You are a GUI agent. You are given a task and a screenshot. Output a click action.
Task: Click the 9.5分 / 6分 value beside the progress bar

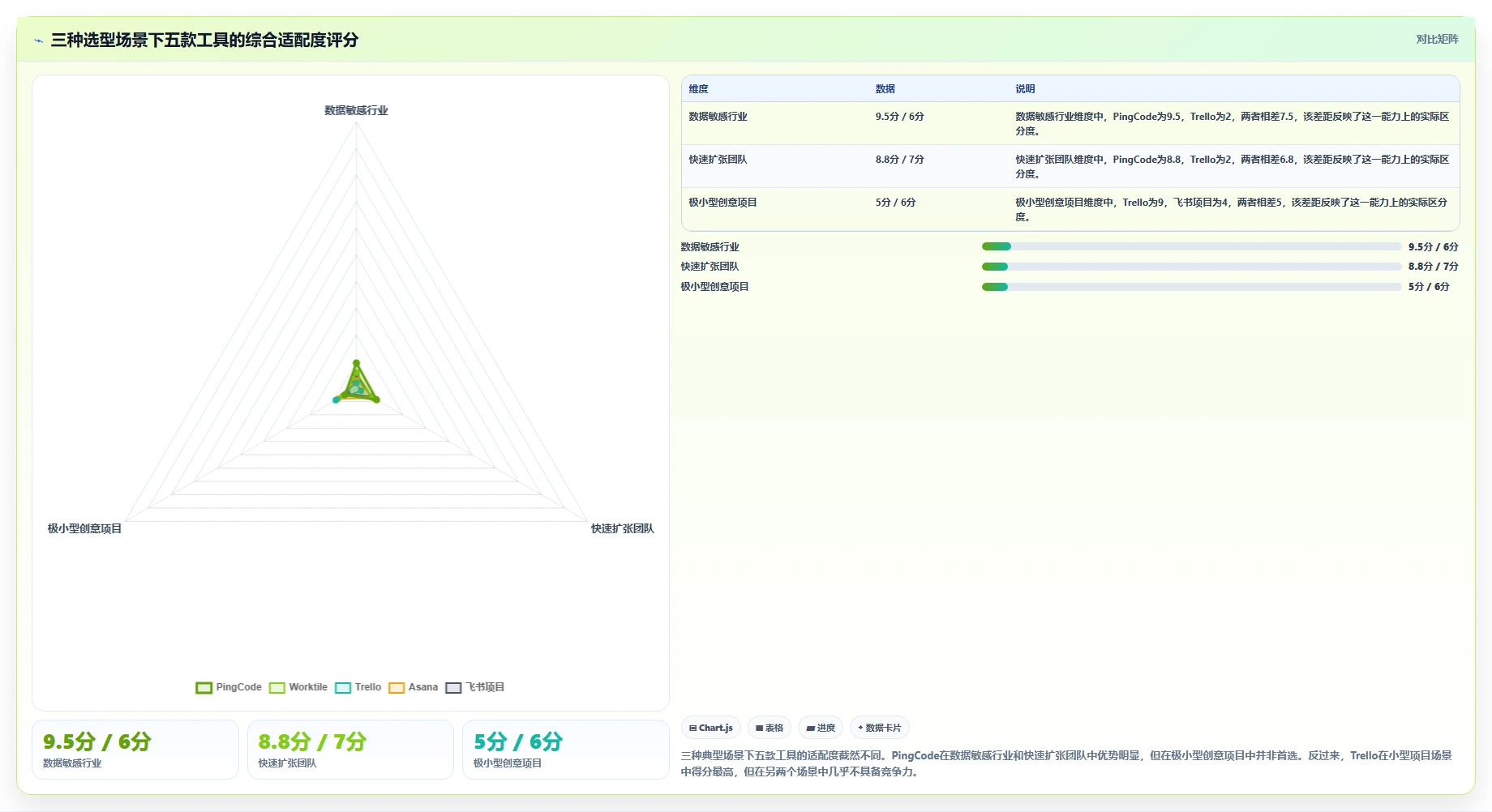point(1433,246)
